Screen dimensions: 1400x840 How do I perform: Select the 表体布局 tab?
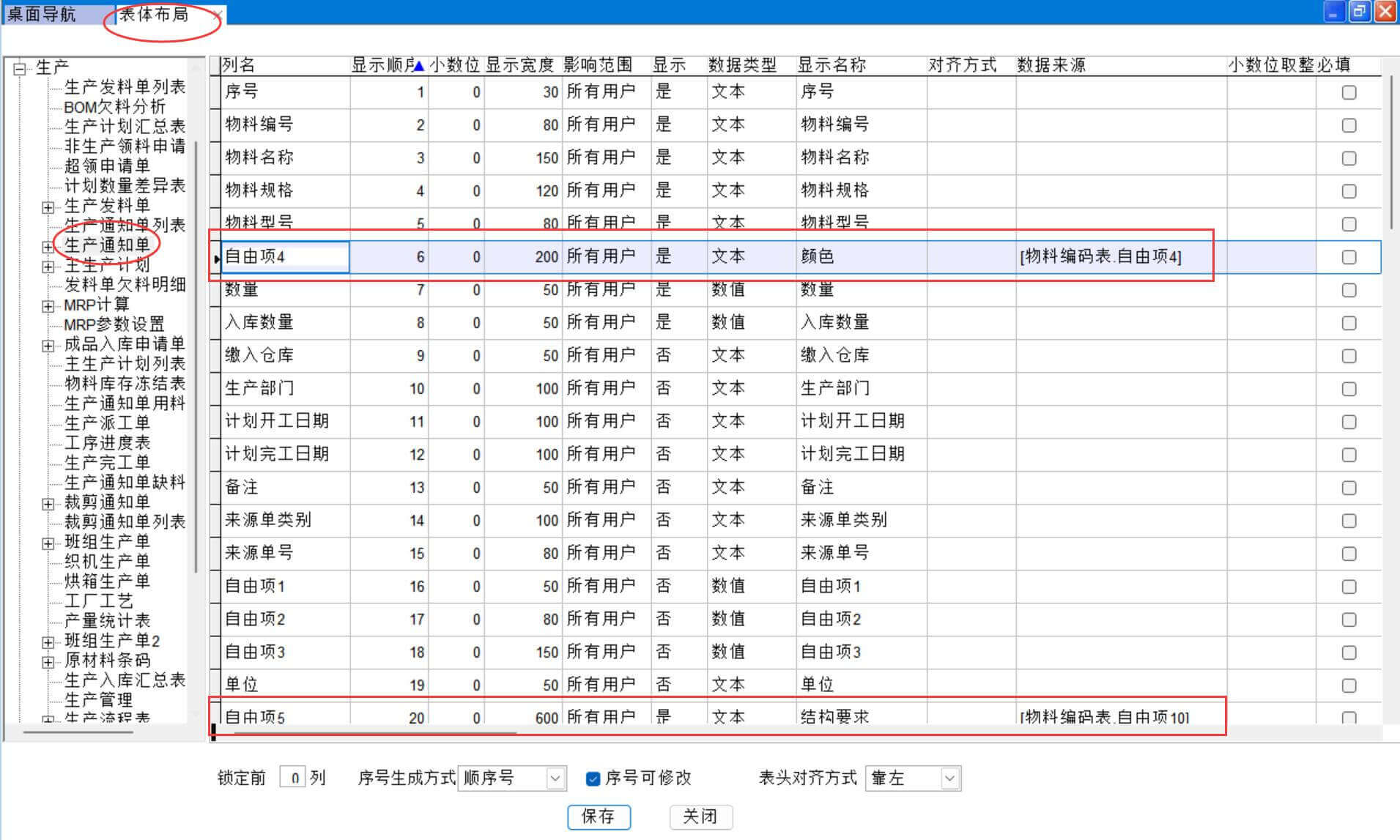(154, 15)
